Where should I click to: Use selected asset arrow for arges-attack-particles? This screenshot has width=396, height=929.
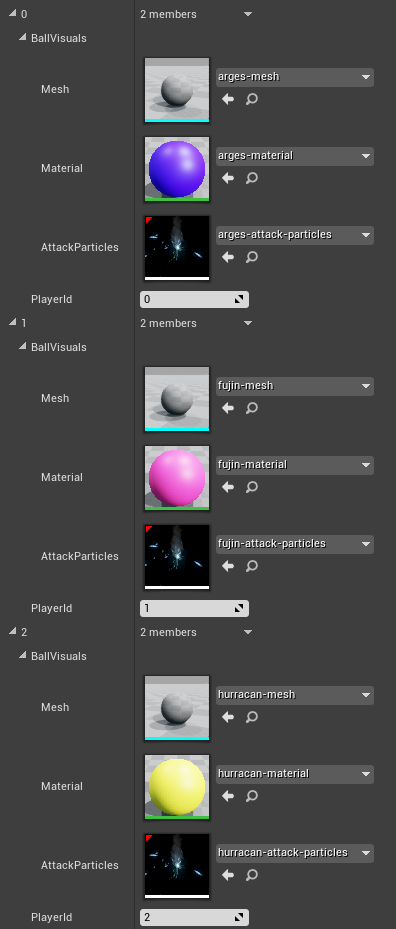tap(228, 257)
